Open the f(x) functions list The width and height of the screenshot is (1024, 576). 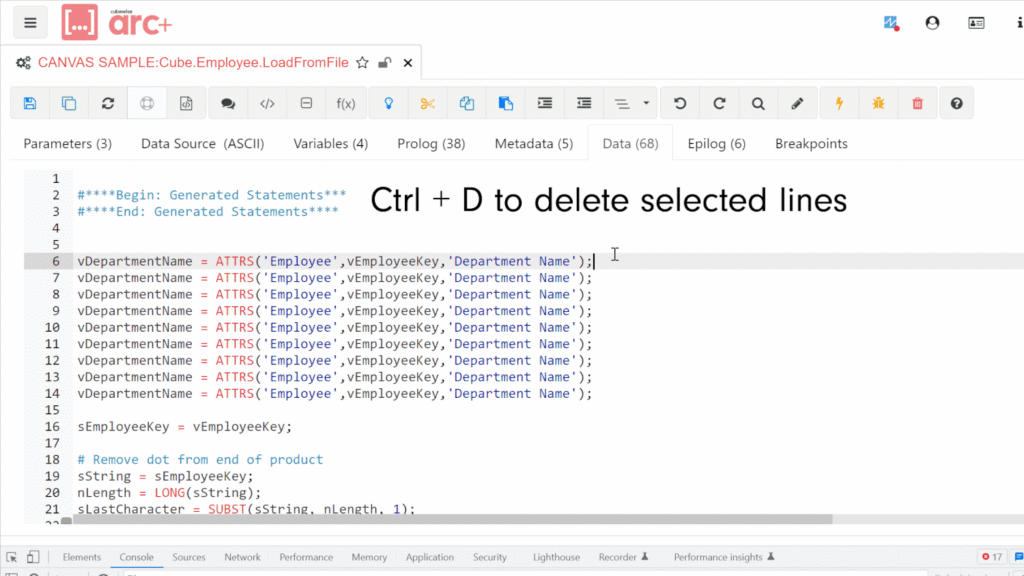coord(346,103)
